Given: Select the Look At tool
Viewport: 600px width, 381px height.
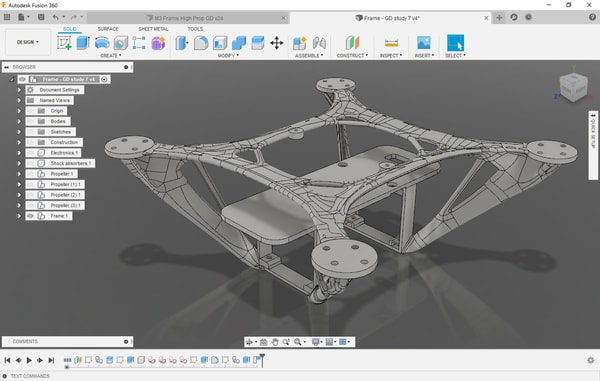Looking at the screenshot, I should pos(263,342).
